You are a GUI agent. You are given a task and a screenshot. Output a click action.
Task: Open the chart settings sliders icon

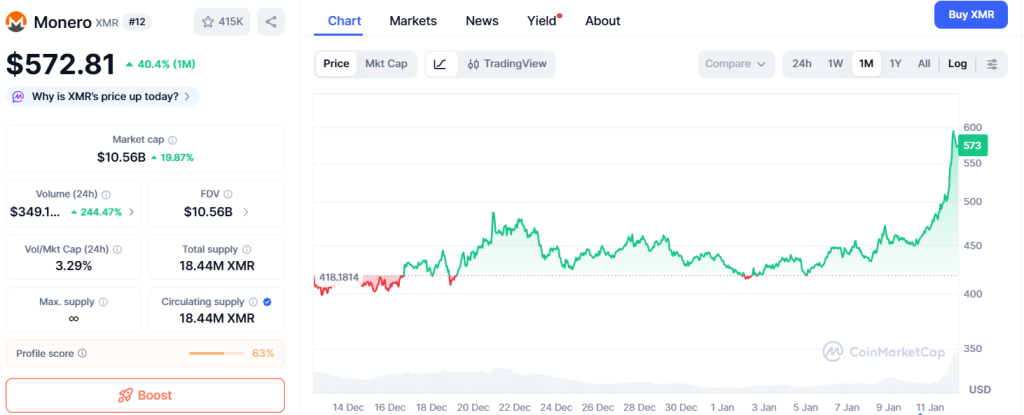(x=992, y=64)
